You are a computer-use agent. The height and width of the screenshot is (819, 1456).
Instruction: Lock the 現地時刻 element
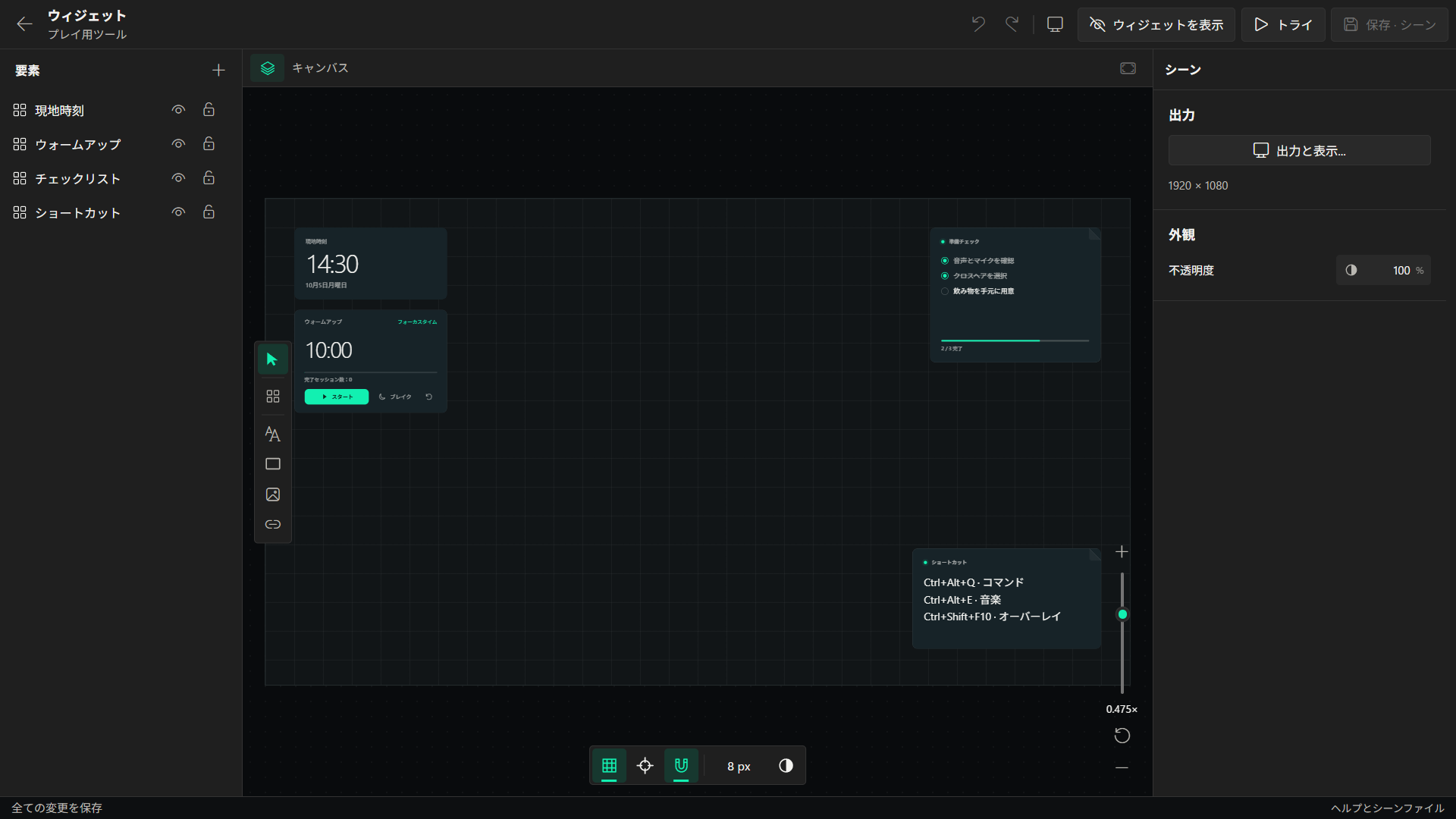209,110
